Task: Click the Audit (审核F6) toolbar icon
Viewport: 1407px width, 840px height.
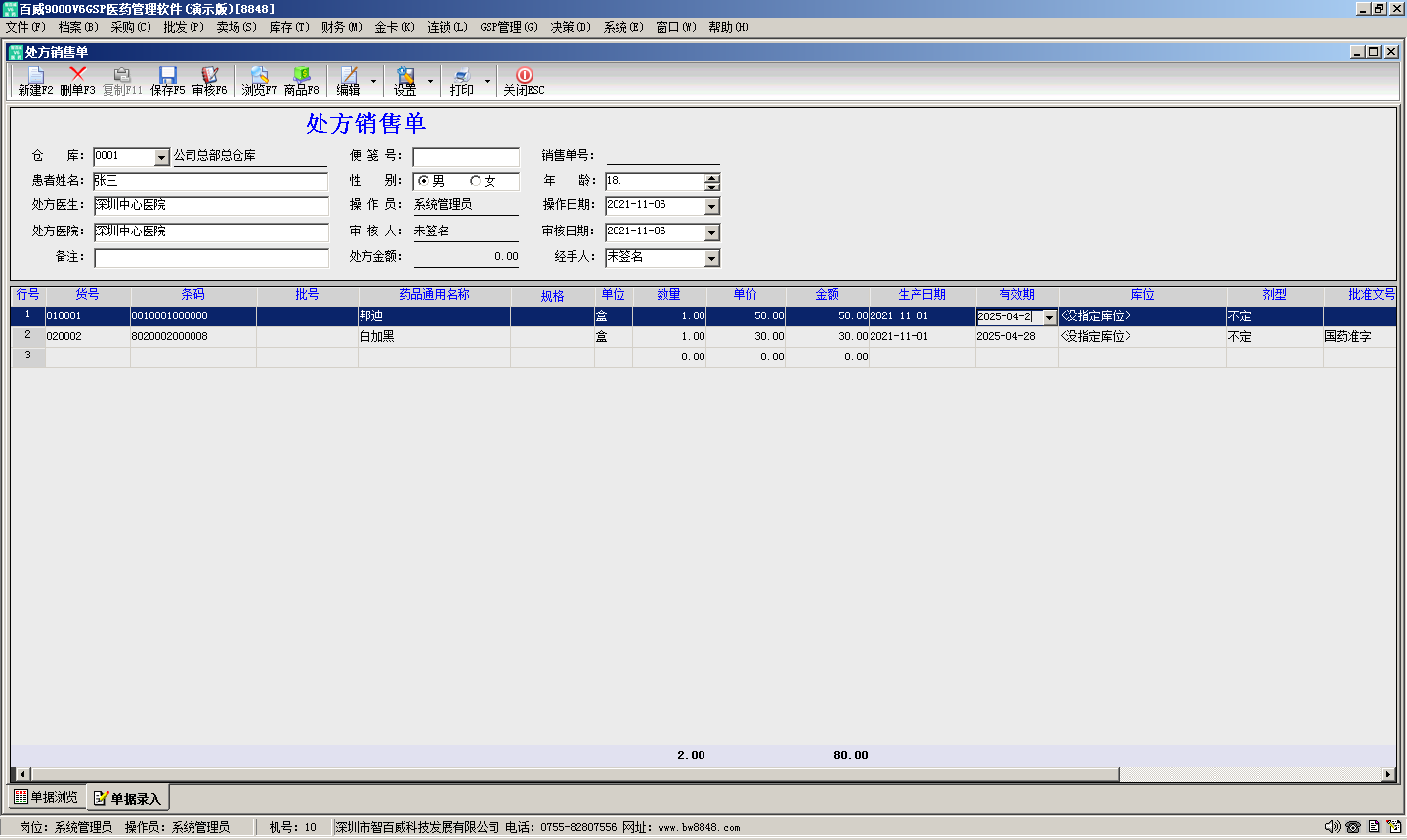Action: [x=209, y=76]
